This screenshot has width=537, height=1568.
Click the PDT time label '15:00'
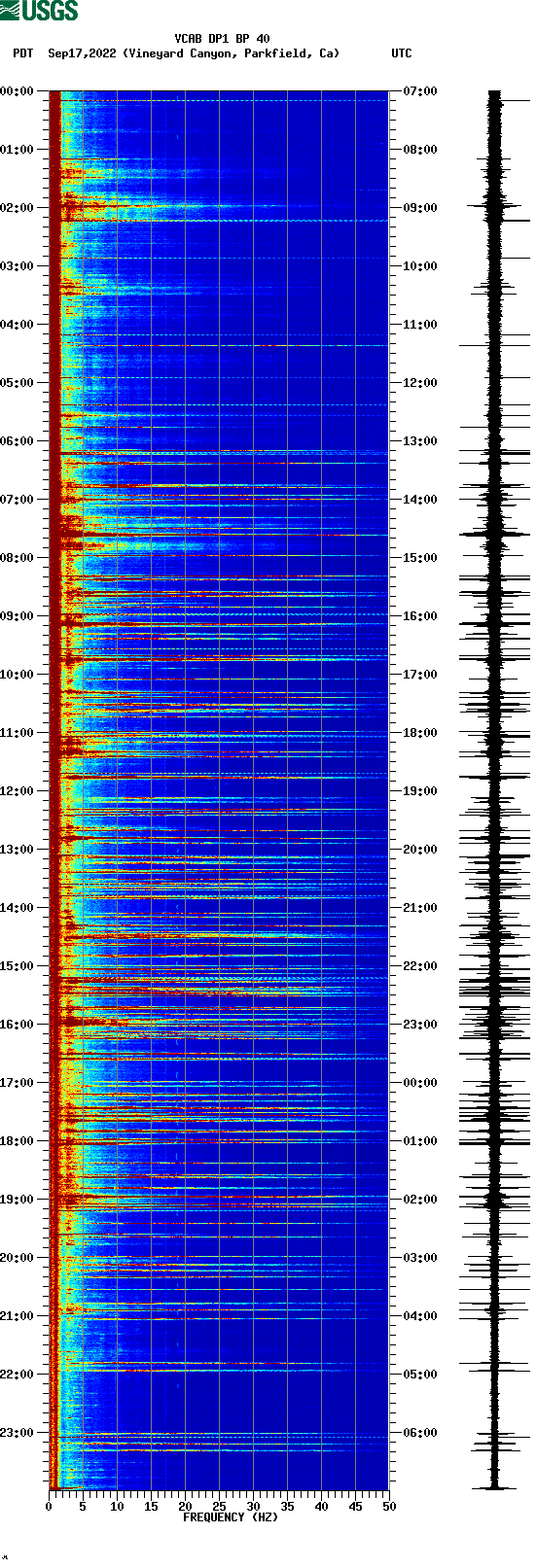pos(17,966)
